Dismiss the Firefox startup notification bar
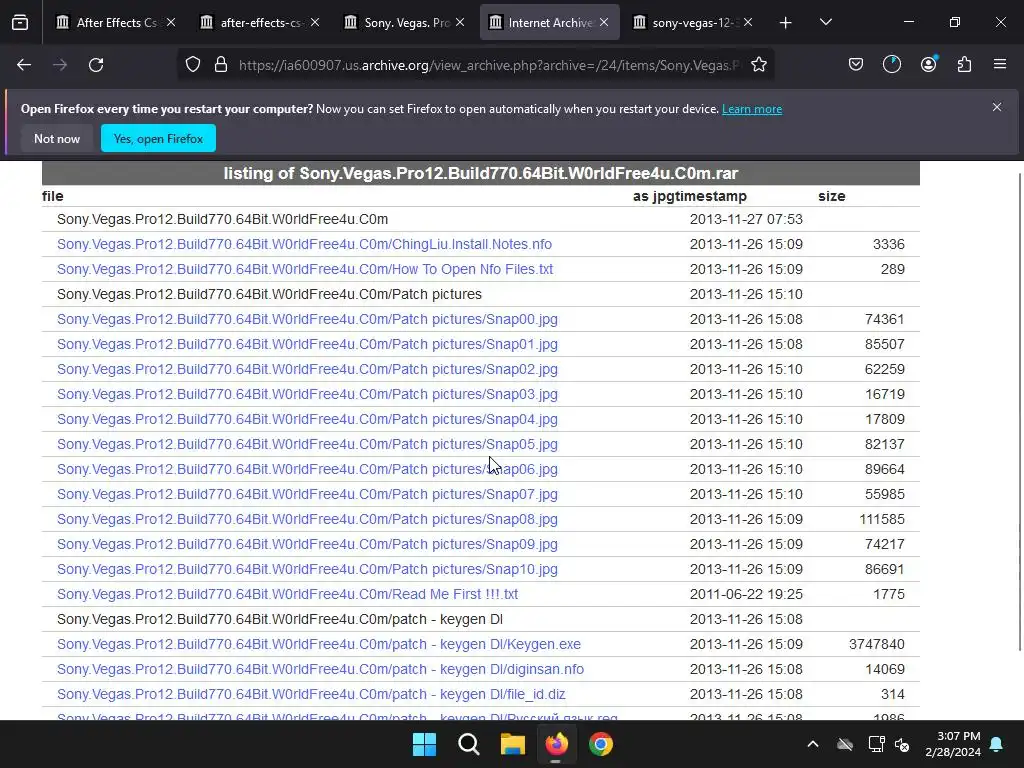This screenshot has width=1024, height=768. pyautogui.click(x=997, y=107)
